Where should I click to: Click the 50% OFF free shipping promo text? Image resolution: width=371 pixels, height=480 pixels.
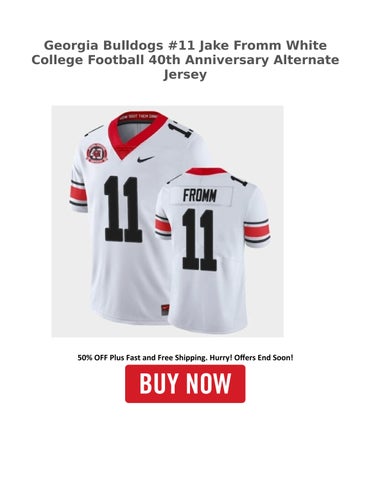coord(185,358)
